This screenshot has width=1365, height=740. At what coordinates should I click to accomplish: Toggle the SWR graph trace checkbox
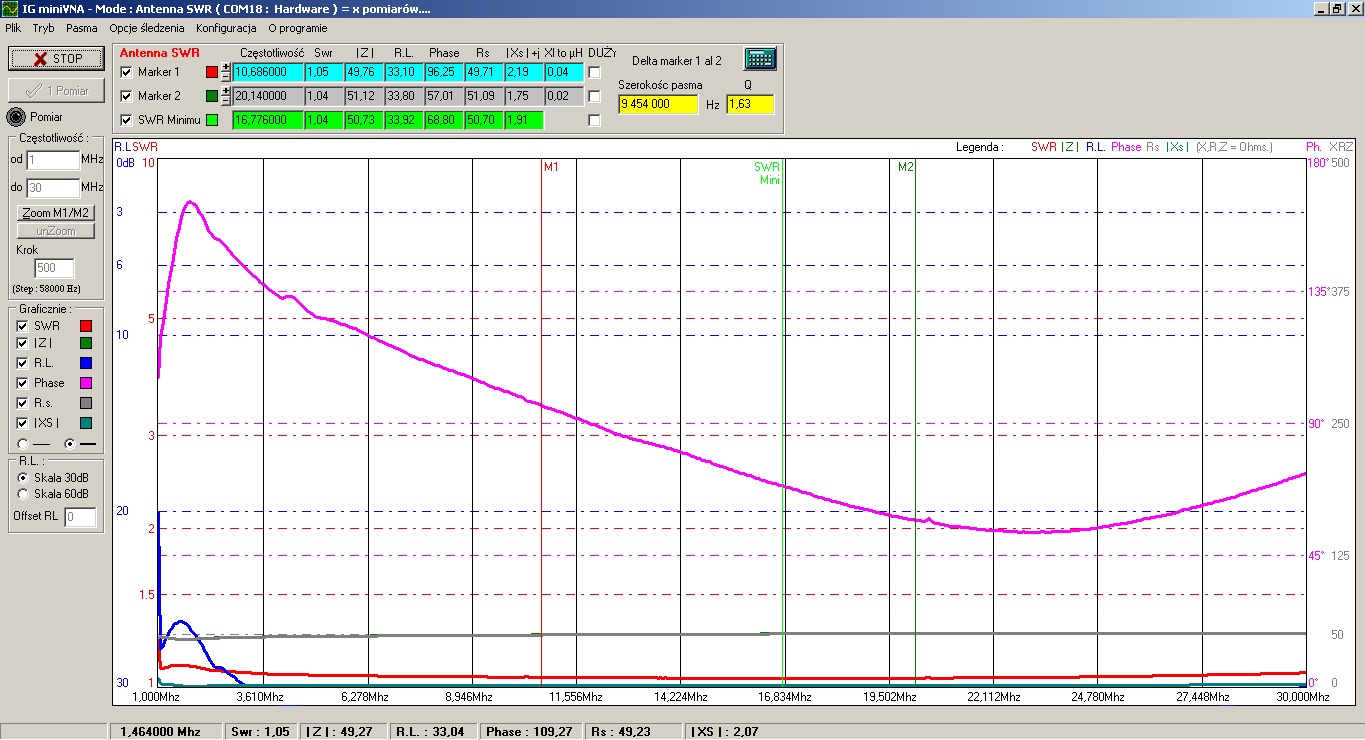(23, 326)
